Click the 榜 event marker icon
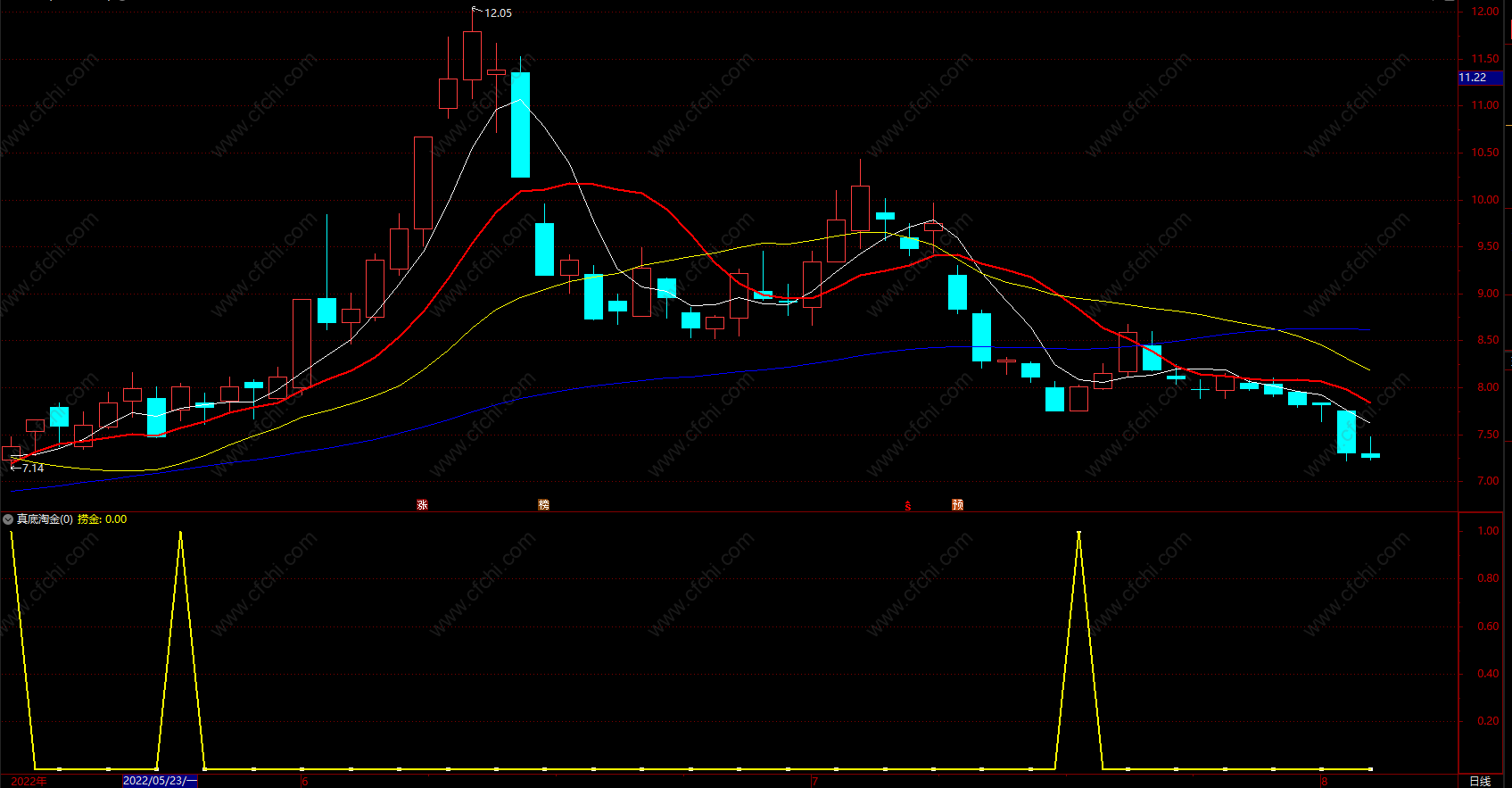Viewport: 1512px width, 788px height. 544,505
